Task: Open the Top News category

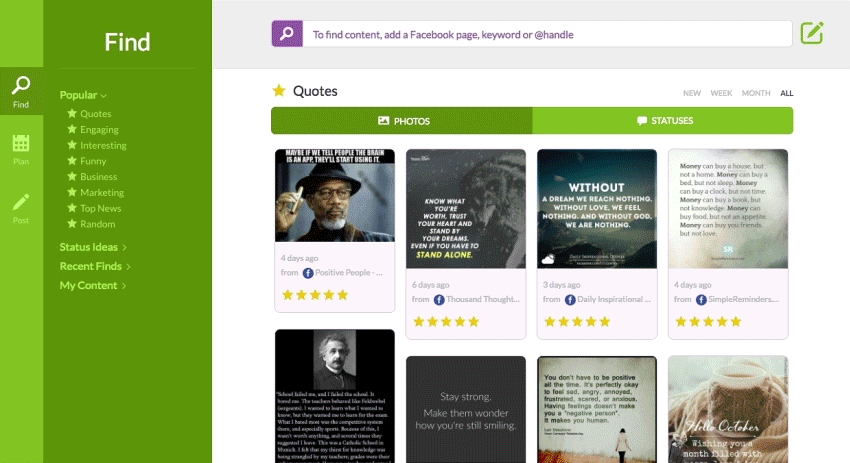Action: (100, 208)
